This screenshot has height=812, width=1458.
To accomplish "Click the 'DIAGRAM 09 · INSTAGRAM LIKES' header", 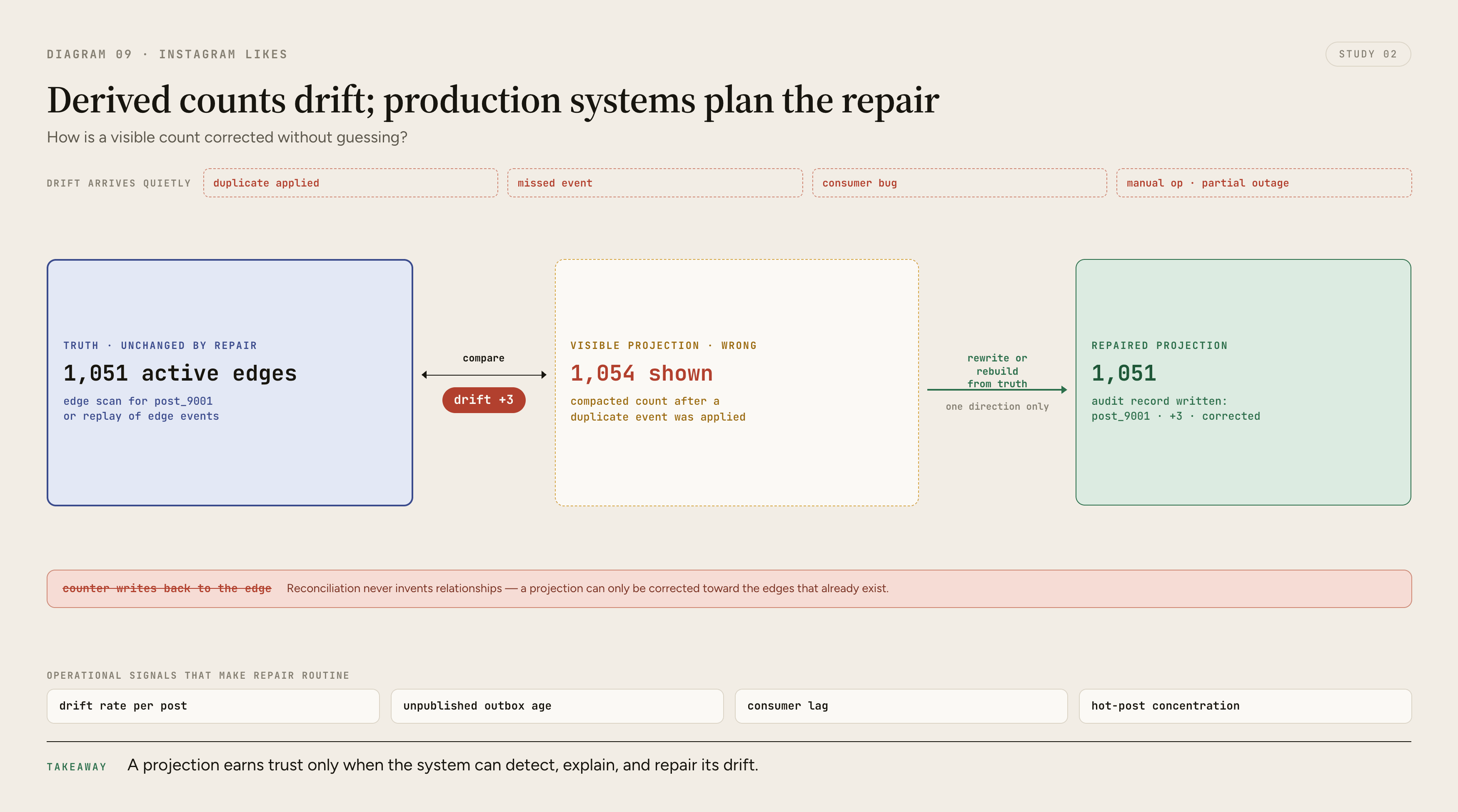I will click(167, 54).
